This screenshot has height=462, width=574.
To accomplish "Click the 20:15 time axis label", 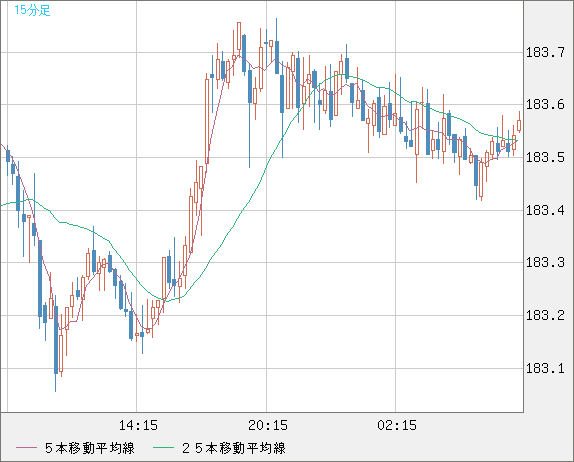I will (268, 425).
